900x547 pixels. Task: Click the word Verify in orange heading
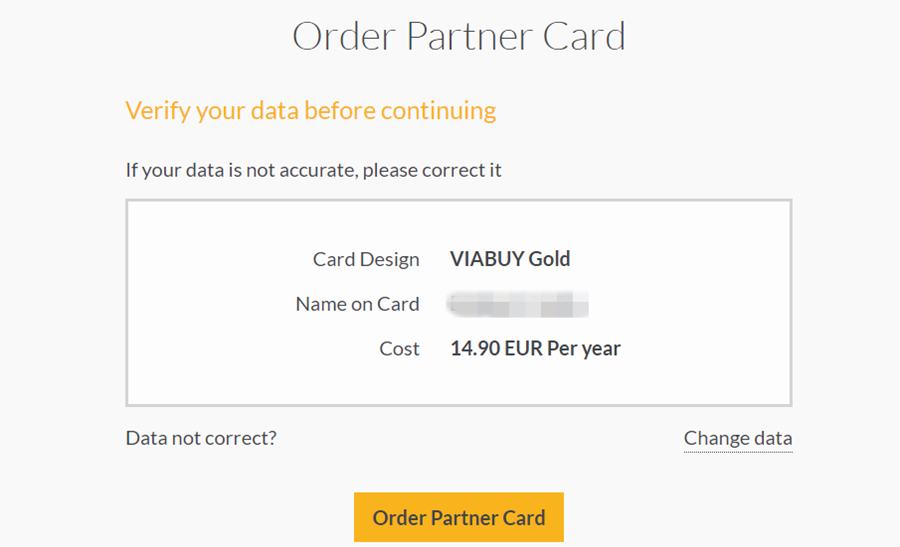pyautogui.click(x=157, y=110)
